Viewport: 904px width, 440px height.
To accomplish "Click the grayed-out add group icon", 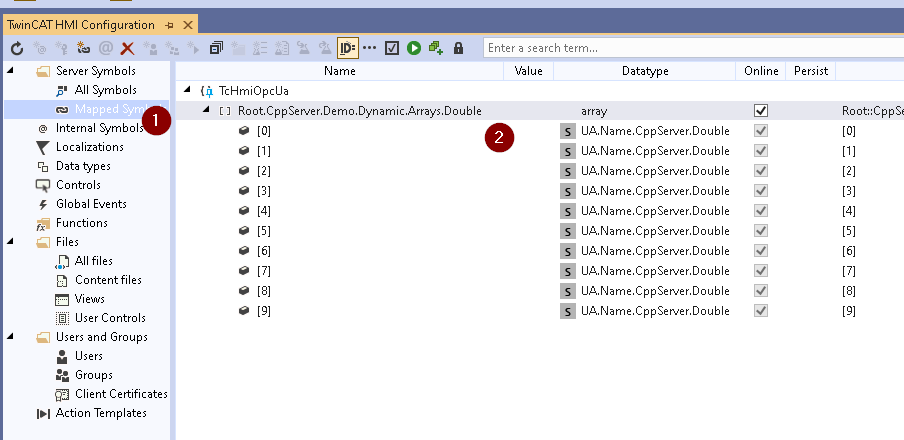I will point(172,48).
